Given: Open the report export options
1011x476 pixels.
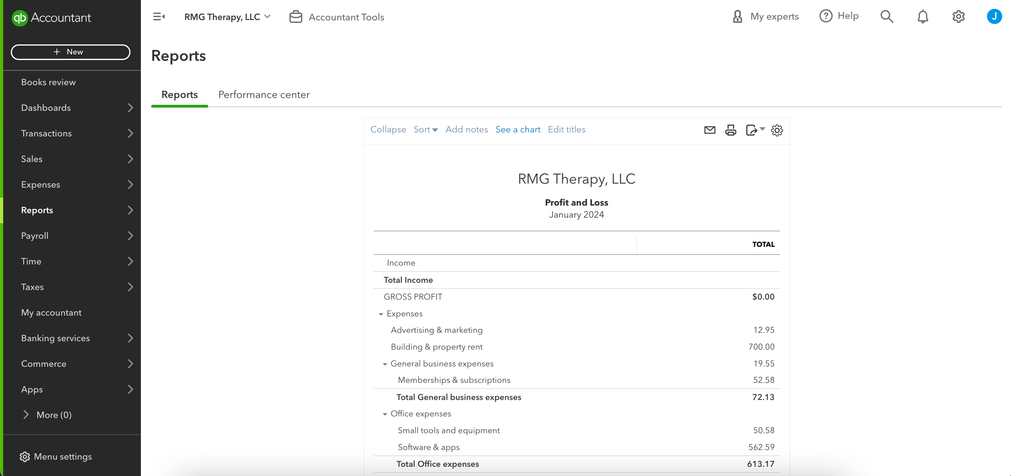Looking at the screenshot, I should (754, 130).
